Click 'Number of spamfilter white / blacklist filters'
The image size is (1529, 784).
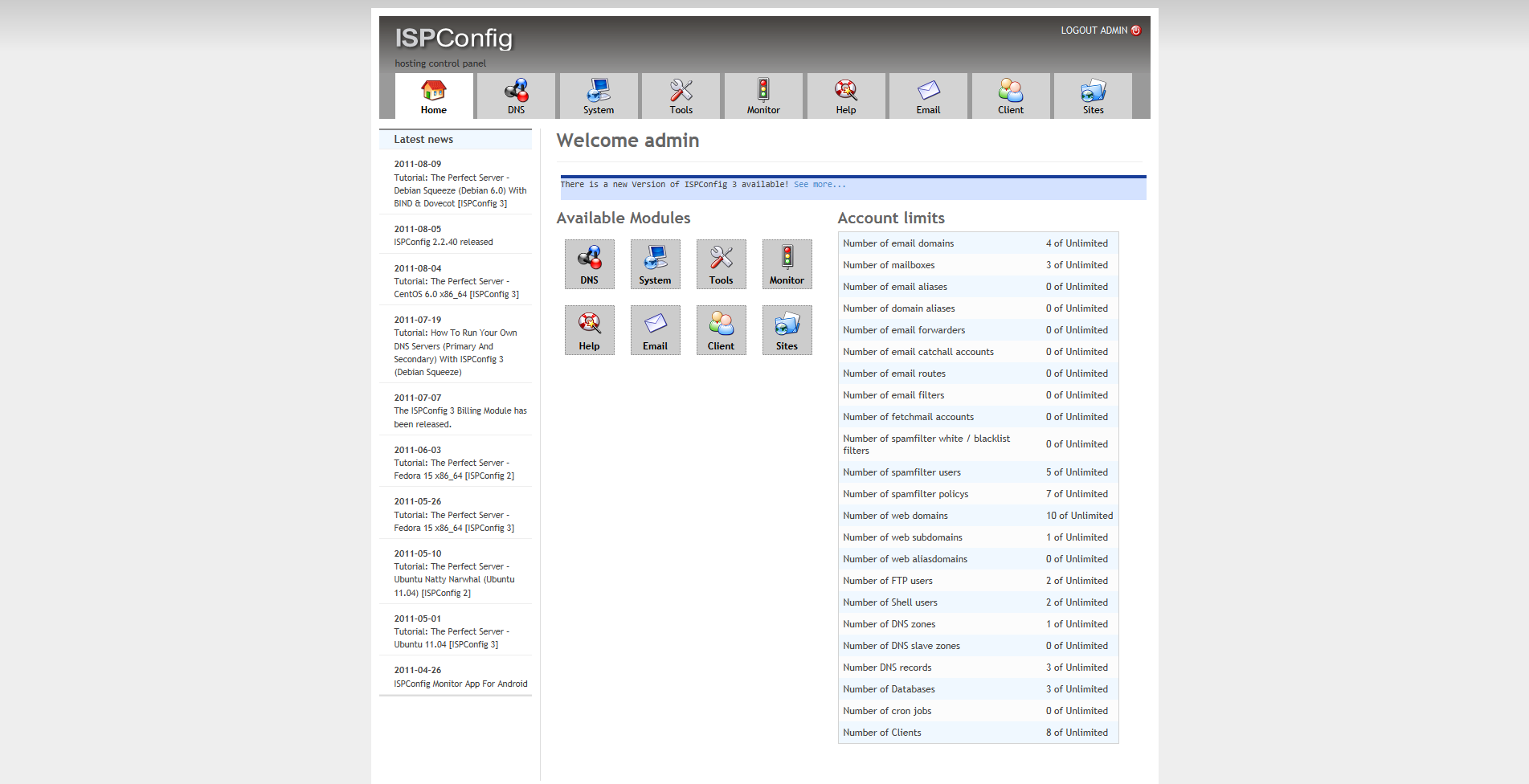(926, 444)
